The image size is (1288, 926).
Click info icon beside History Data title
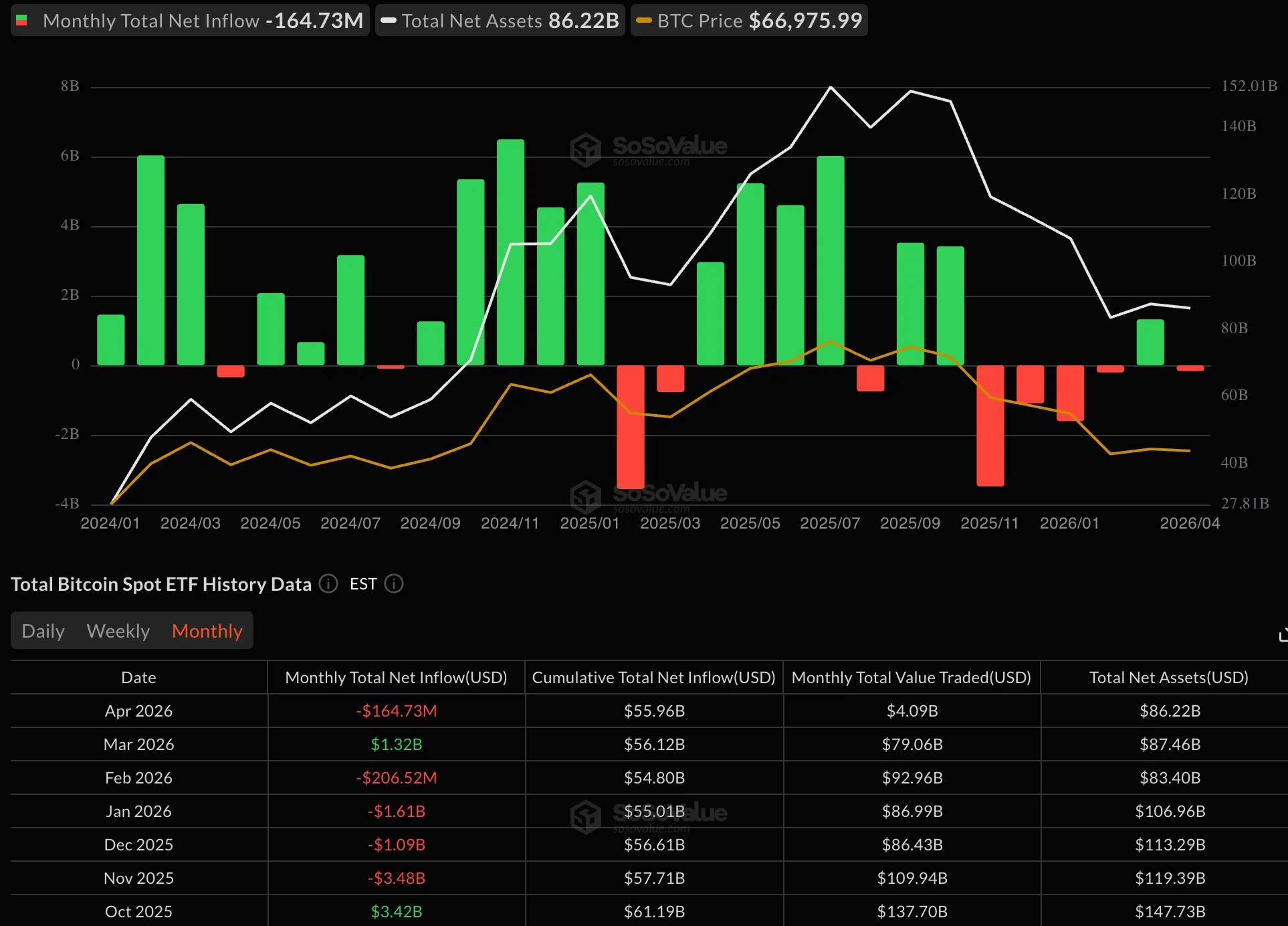(x=328, y=583)
